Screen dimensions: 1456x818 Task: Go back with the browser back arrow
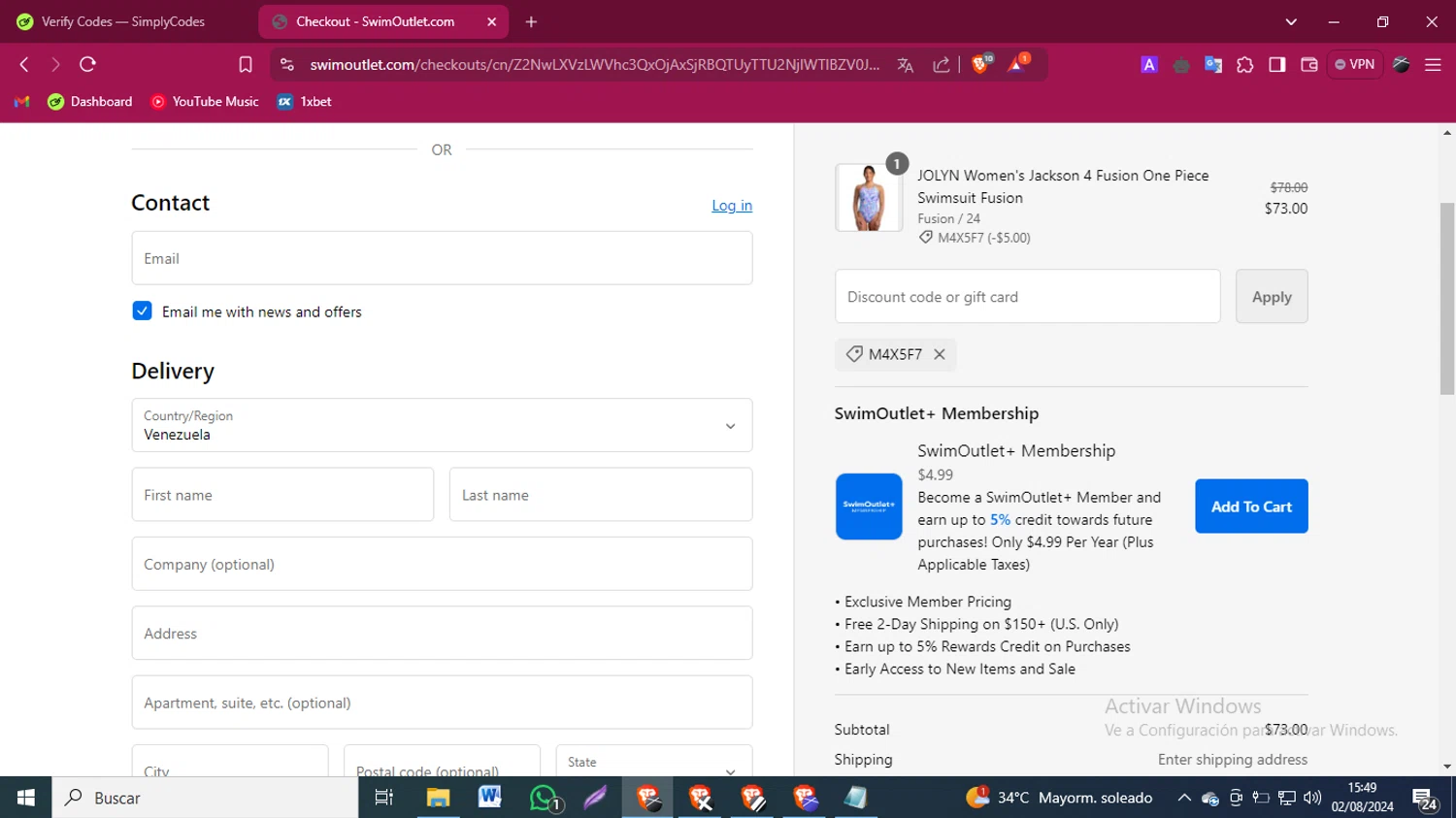(24, 64)
